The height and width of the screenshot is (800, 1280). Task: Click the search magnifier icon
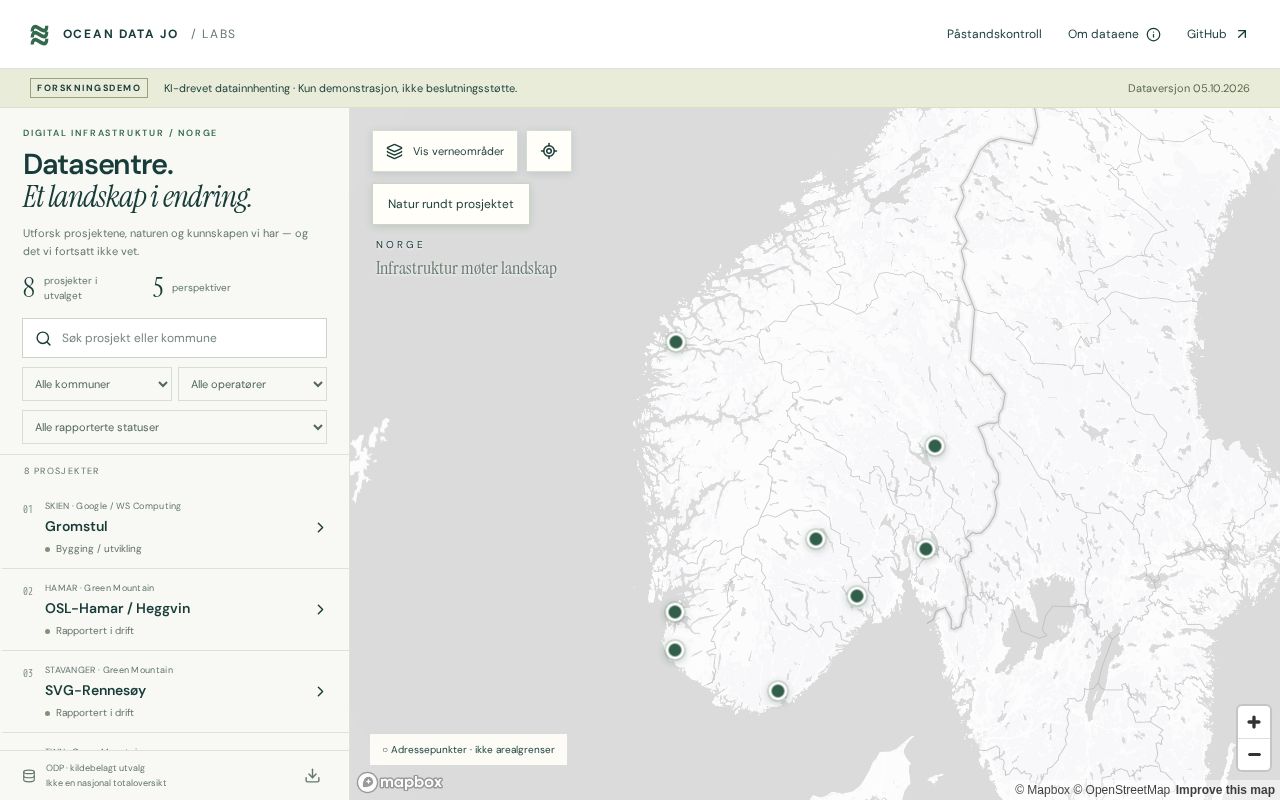tap(43, 338)
